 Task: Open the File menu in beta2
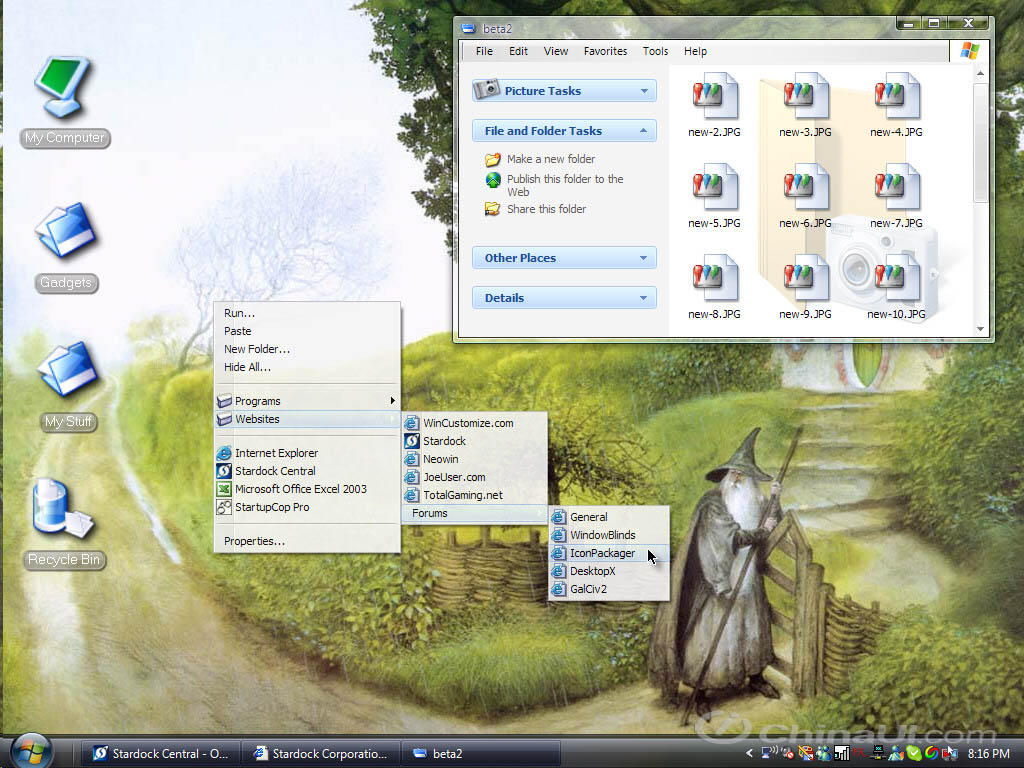(484, 51)
